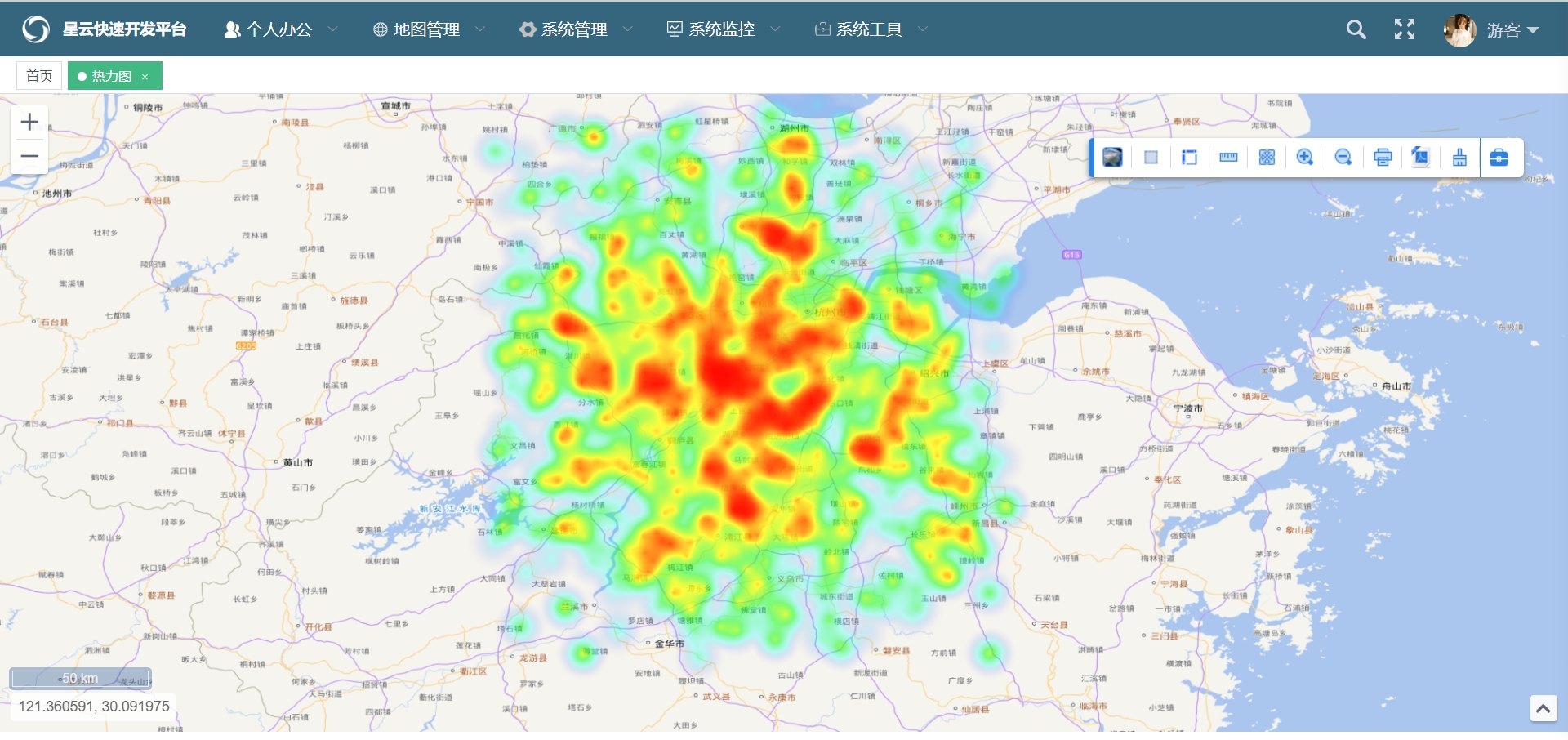Print the map with printer icon

coord(1383,158)
